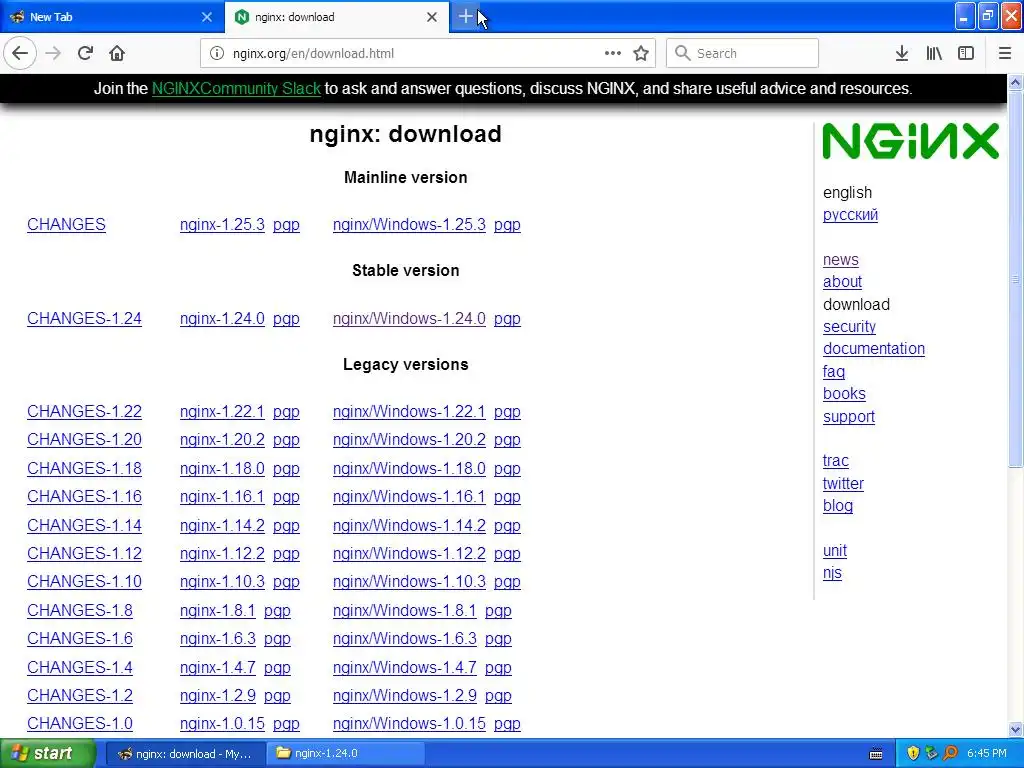
Task: Download nginx/Windows-1.0.15
Action: click(409, 724)
